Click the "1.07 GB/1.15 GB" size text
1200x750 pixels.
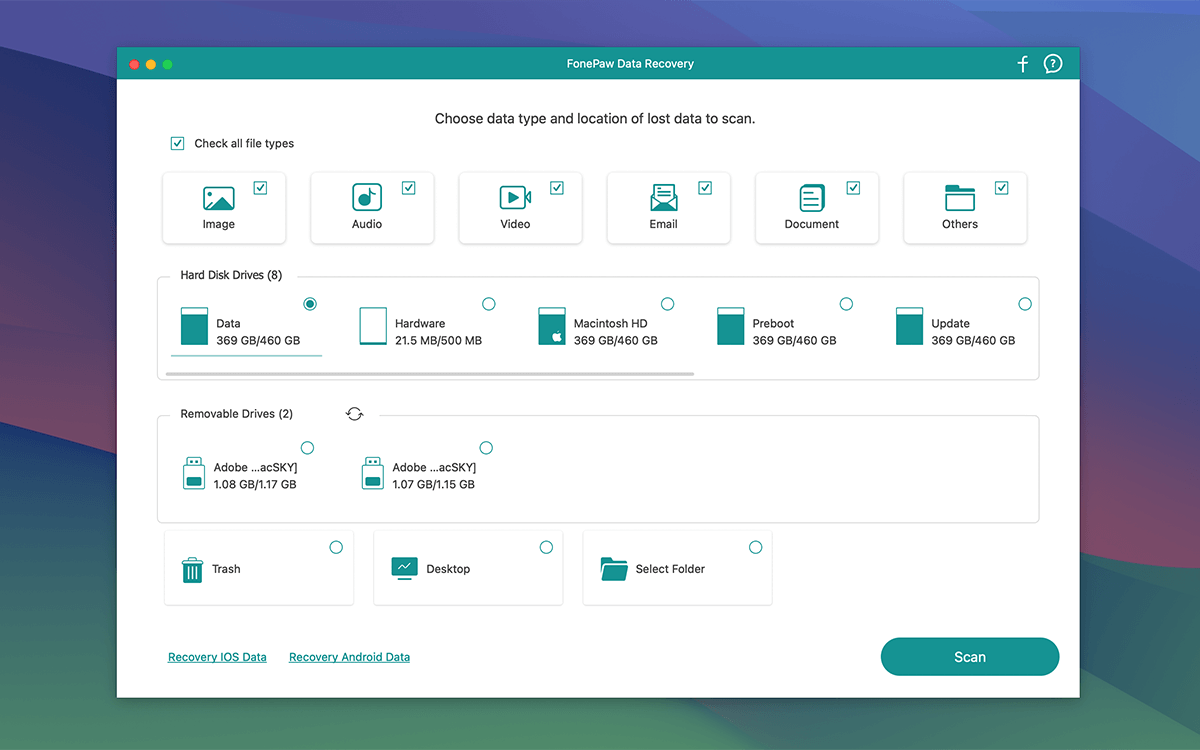(x=433, y=485)
